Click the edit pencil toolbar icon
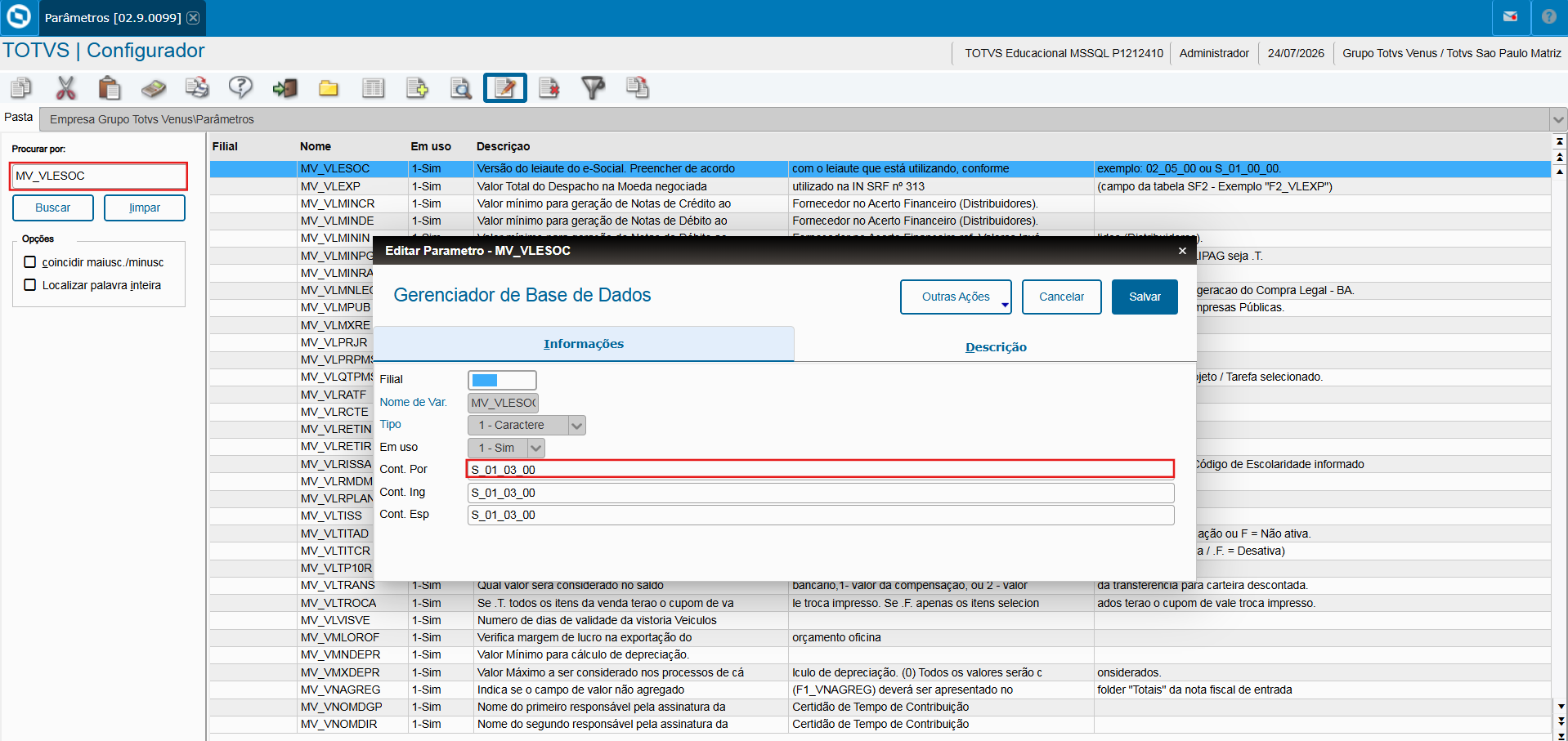This screenshot has height=741, width=1568. click(505, 87)
